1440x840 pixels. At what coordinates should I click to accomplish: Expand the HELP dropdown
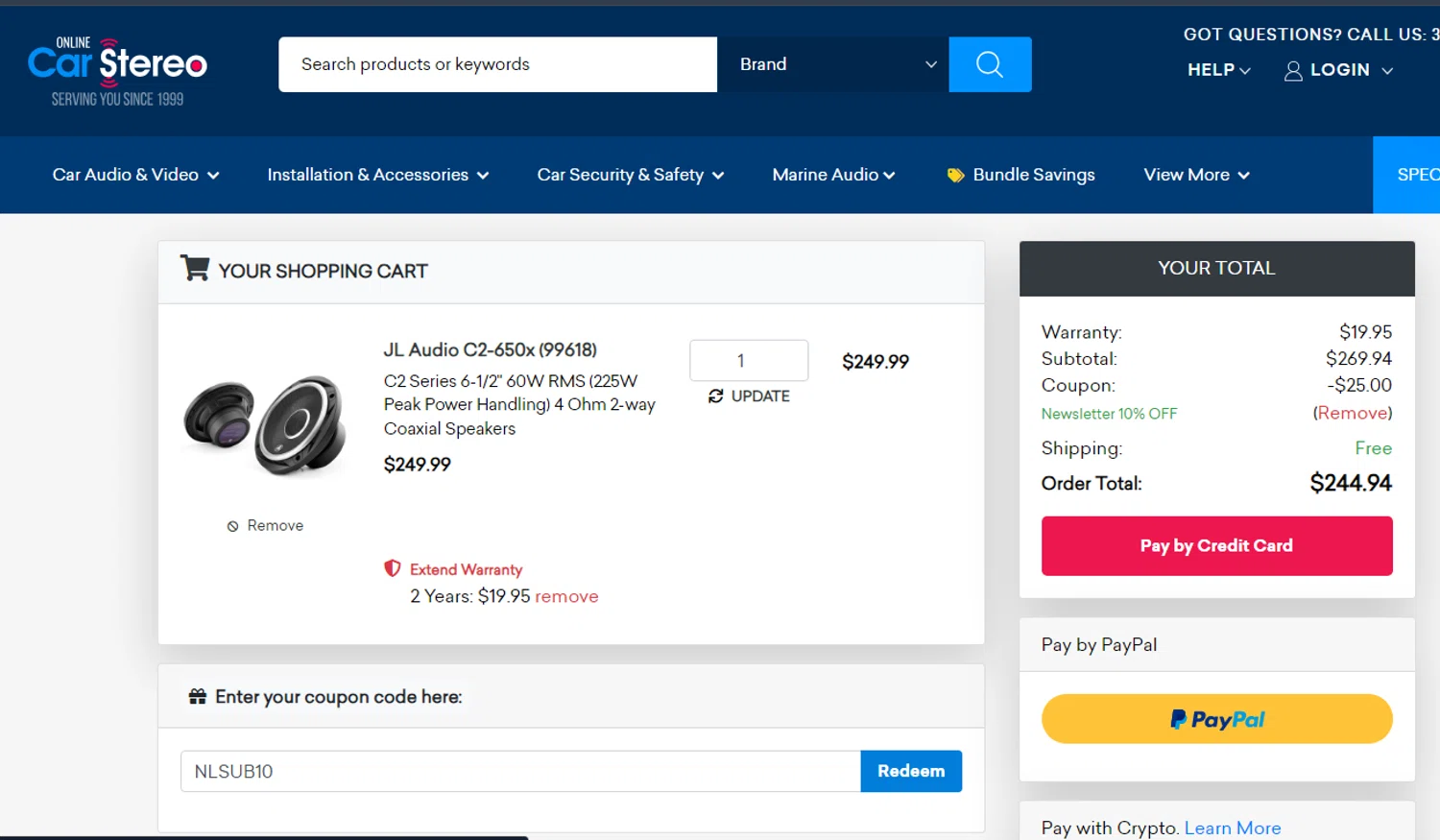[1219, 70]
